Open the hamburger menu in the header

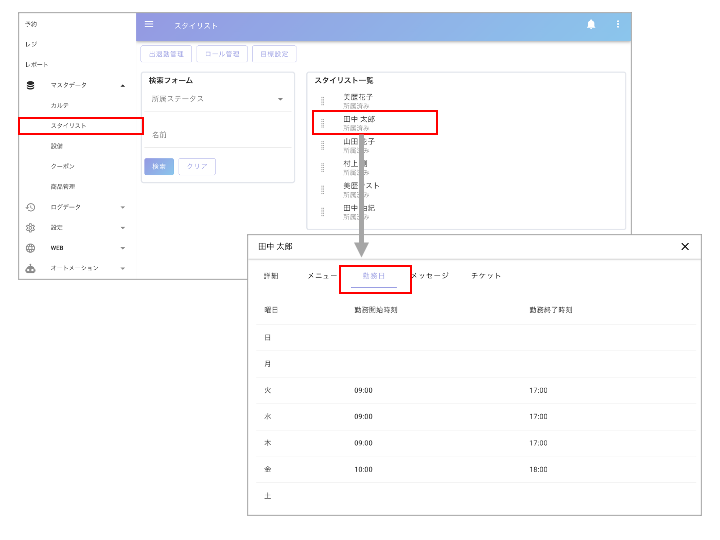[x=149, y=24]
